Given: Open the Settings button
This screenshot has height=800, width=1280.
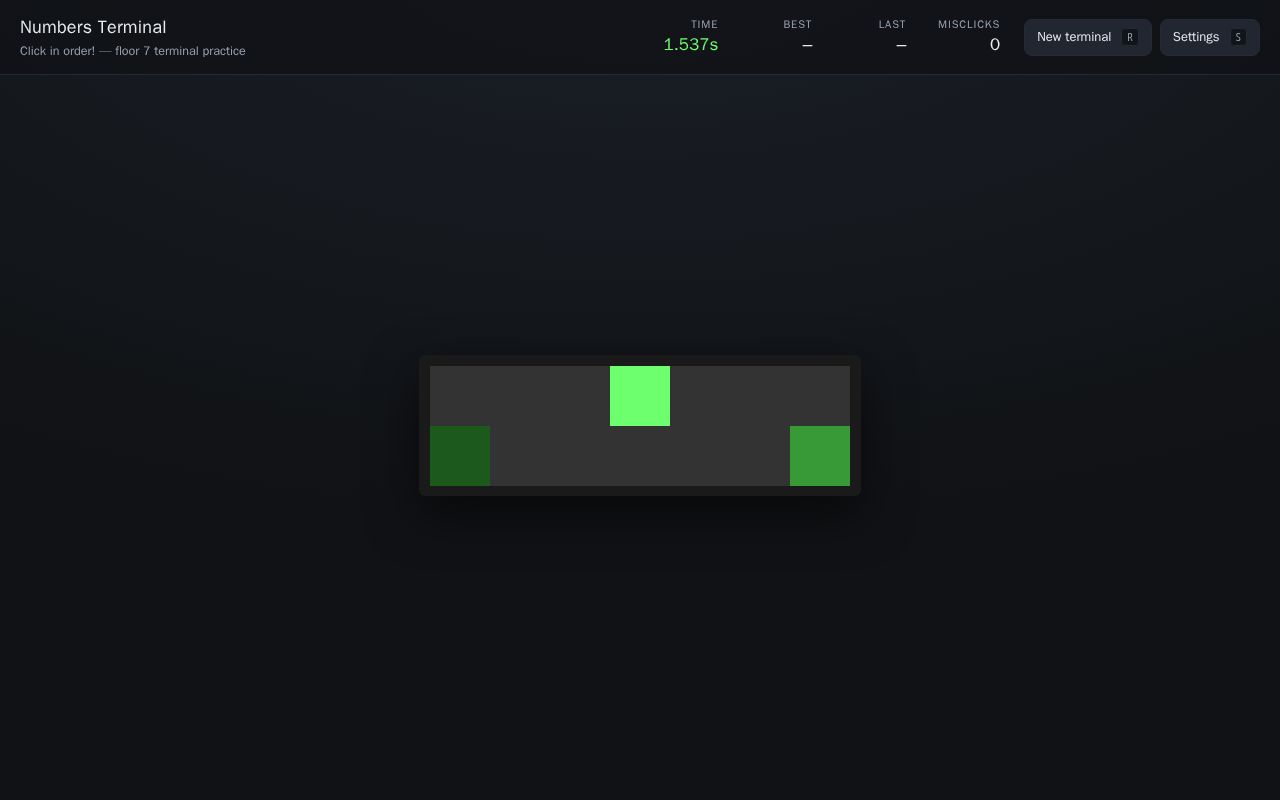Looking at the screenshot, I should (x=1209, y=37).
